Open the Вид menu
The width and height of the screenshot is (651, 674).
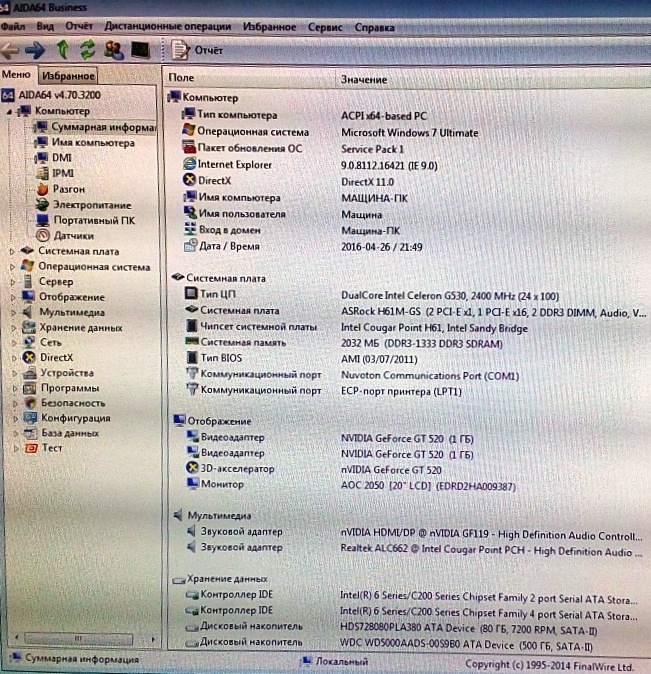tap(45, 27)
